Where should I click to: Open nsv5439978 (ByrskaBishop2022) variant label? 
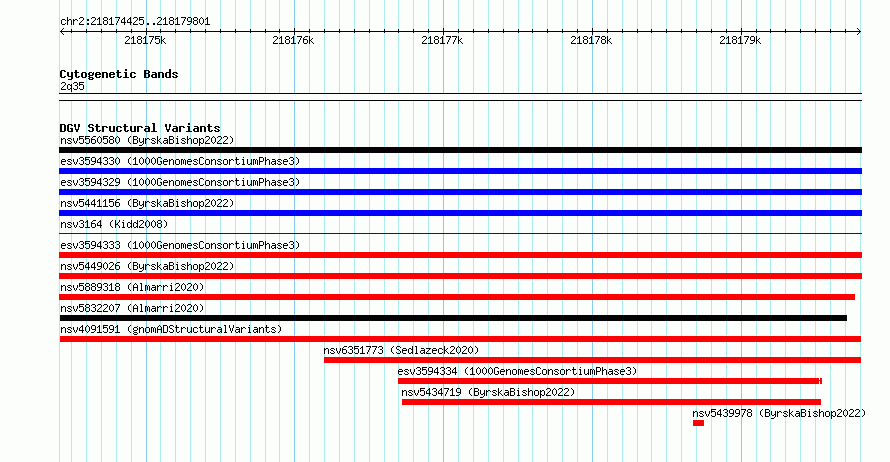(x=779, y=413)
